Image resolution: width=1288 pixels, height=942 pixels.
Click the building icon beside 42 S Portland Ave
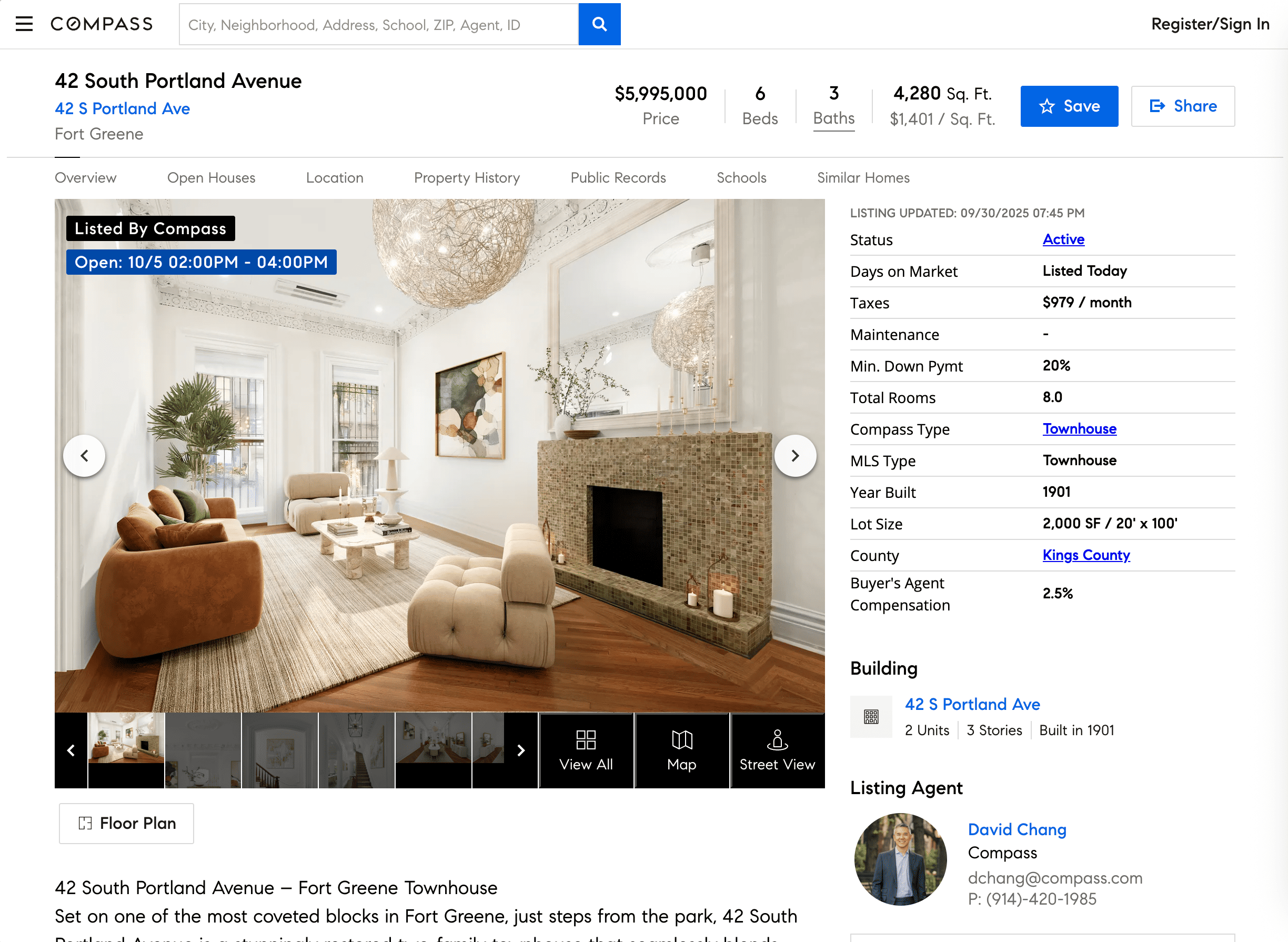click(871, 717)
